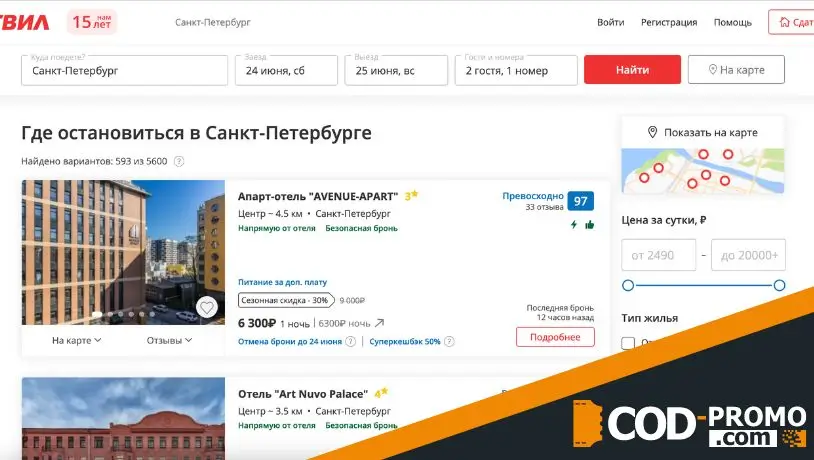Screen dimensions: 814x460
Task: Click the Апарт-отель AVENUE-APART title
Action: [x=318, y=196]
